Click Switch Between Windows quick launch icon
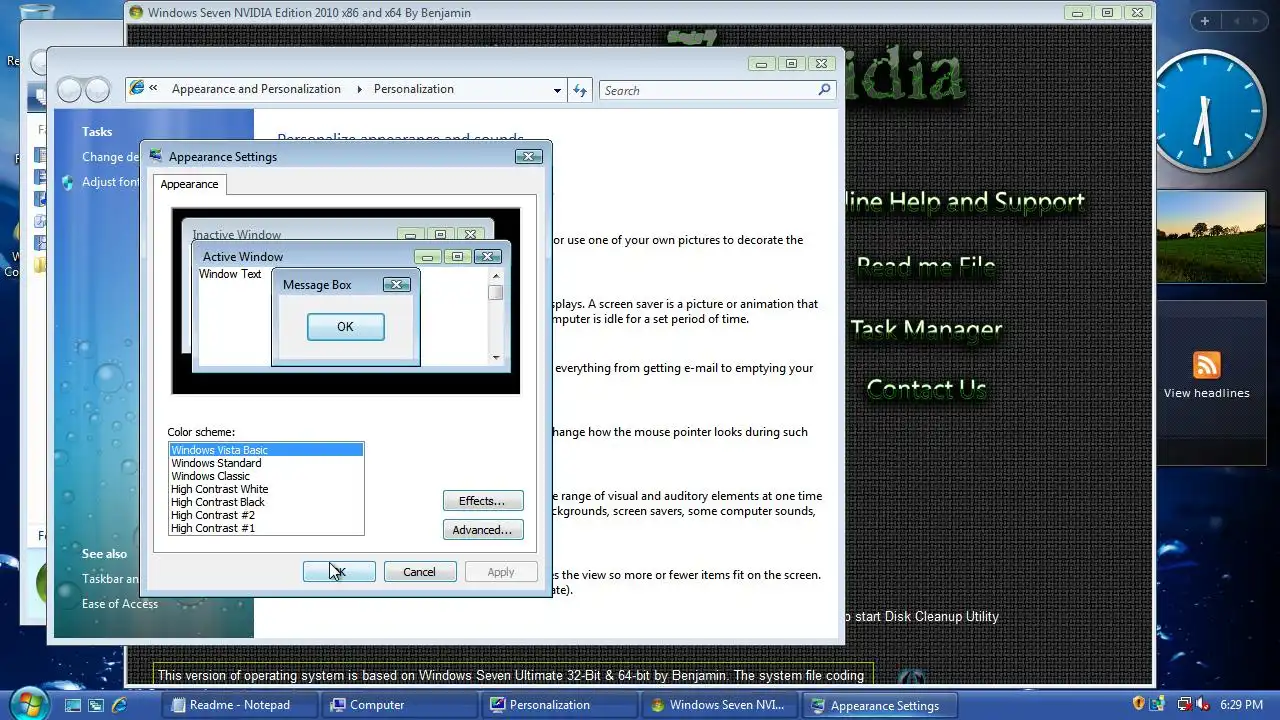This screenshot has height=720, width=1280. point(96,705)
